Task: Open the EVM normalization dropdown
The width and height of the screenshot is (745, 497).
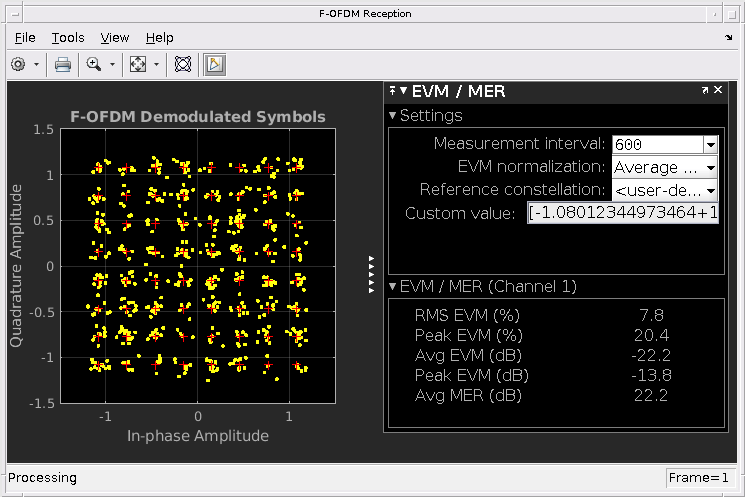Action: tap(711, 167)
